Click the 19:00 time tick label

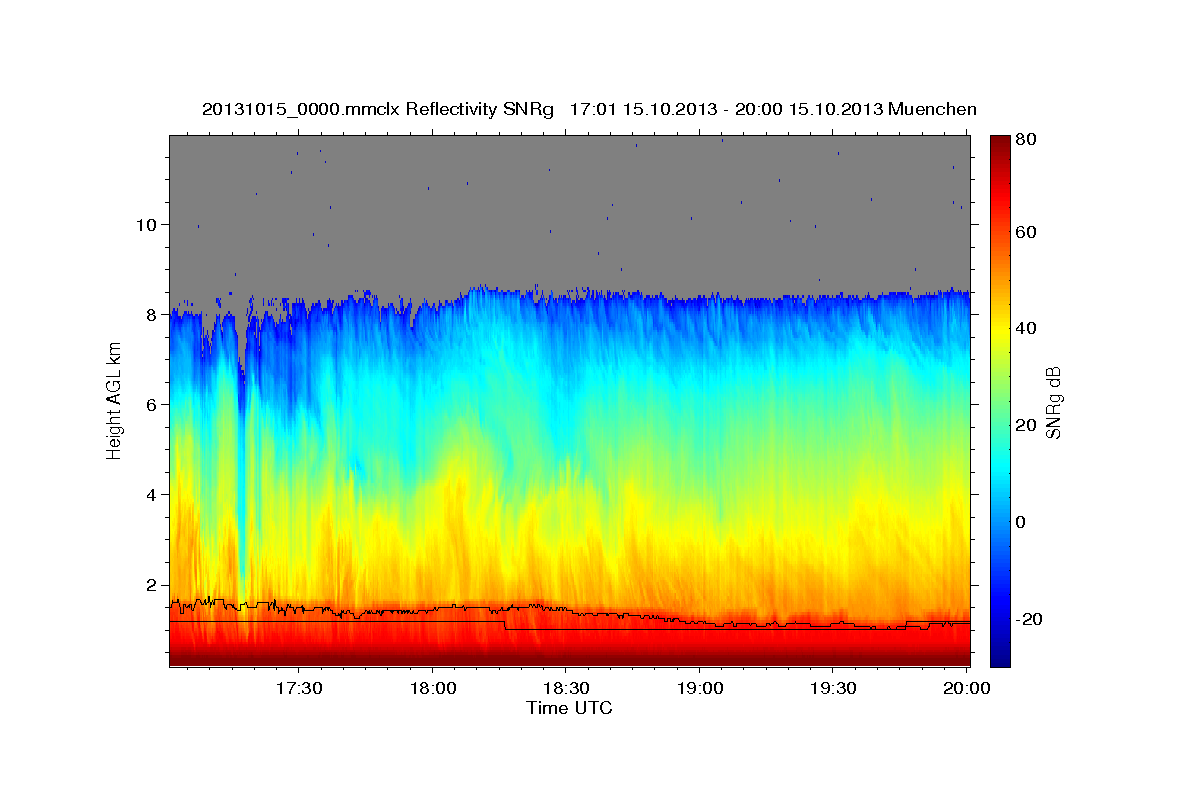[x=700, y=689]
